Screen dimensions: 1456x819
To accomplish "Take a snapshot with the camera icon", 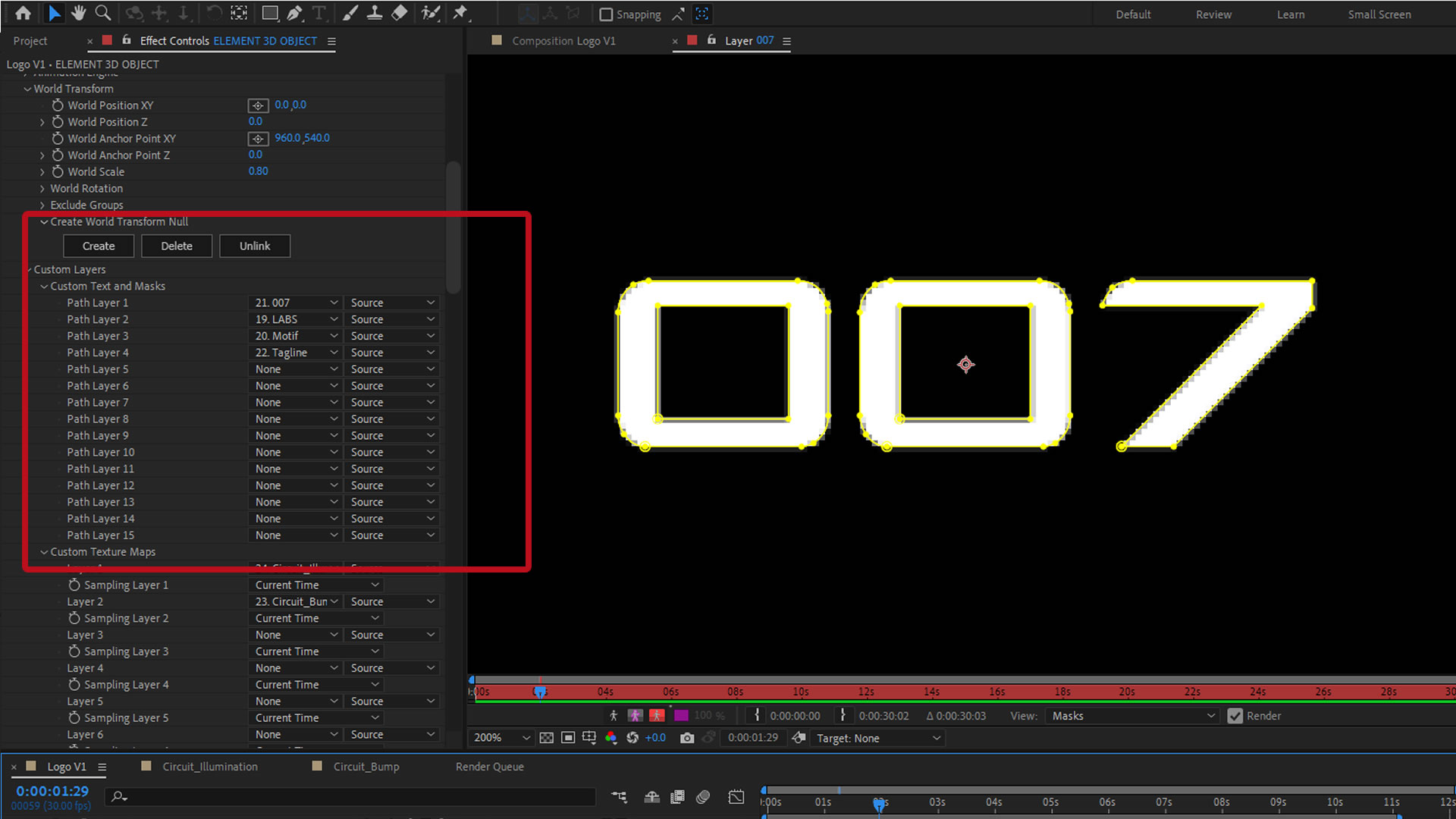I will point(687,737).
